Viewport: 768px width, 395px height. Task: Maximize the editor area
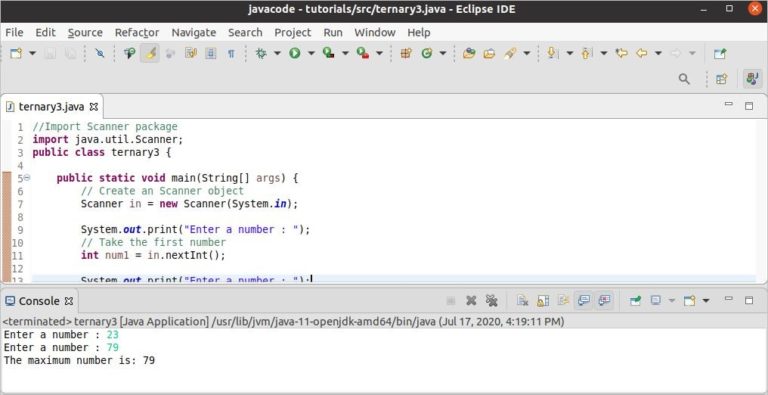pyautogui.click(x=749, y=105)
